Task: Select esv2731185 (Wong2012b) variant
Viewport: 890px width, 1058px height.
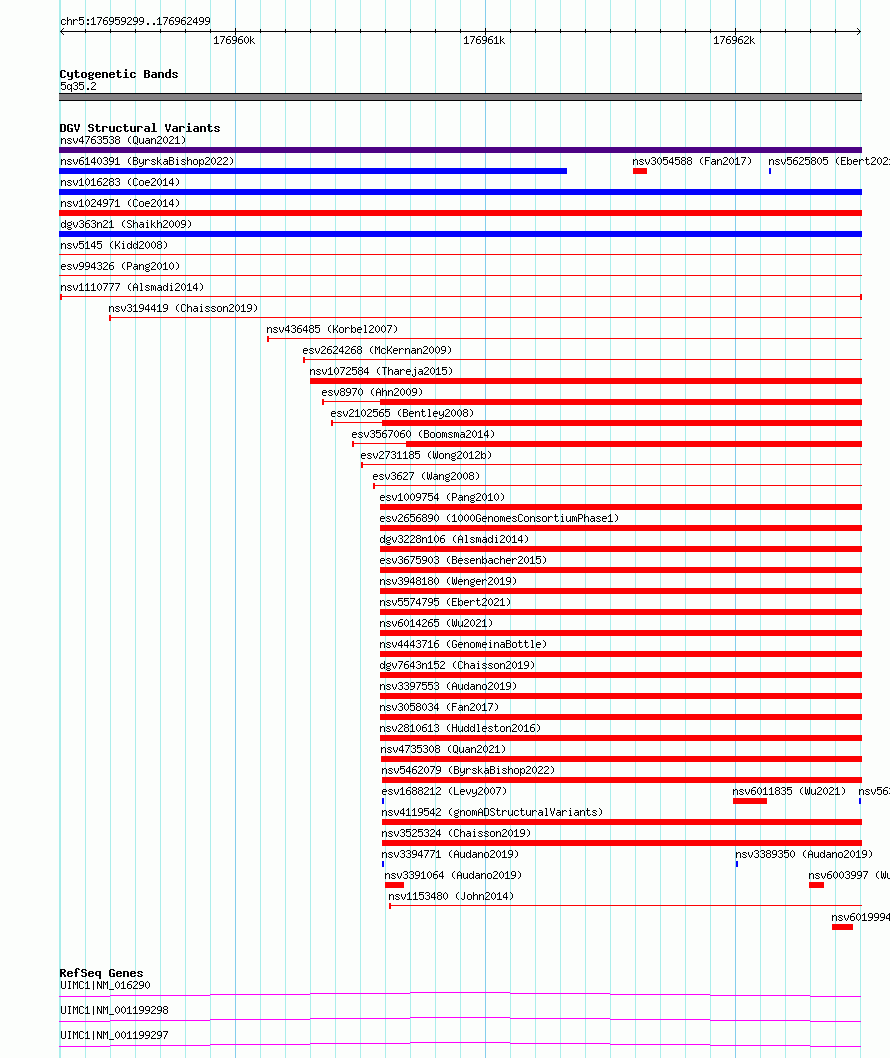Action: point(426,455)
